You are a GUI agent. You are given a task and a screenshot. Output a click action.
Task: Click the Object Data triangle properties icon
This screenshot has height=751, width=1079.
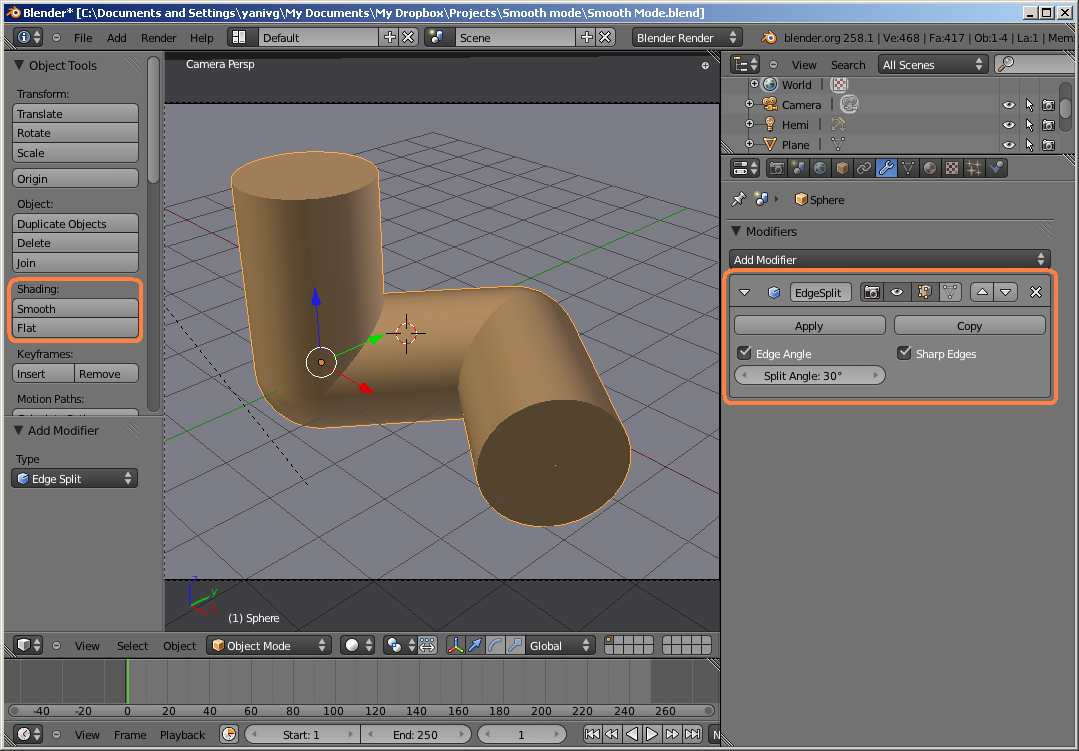coord(908,168)
